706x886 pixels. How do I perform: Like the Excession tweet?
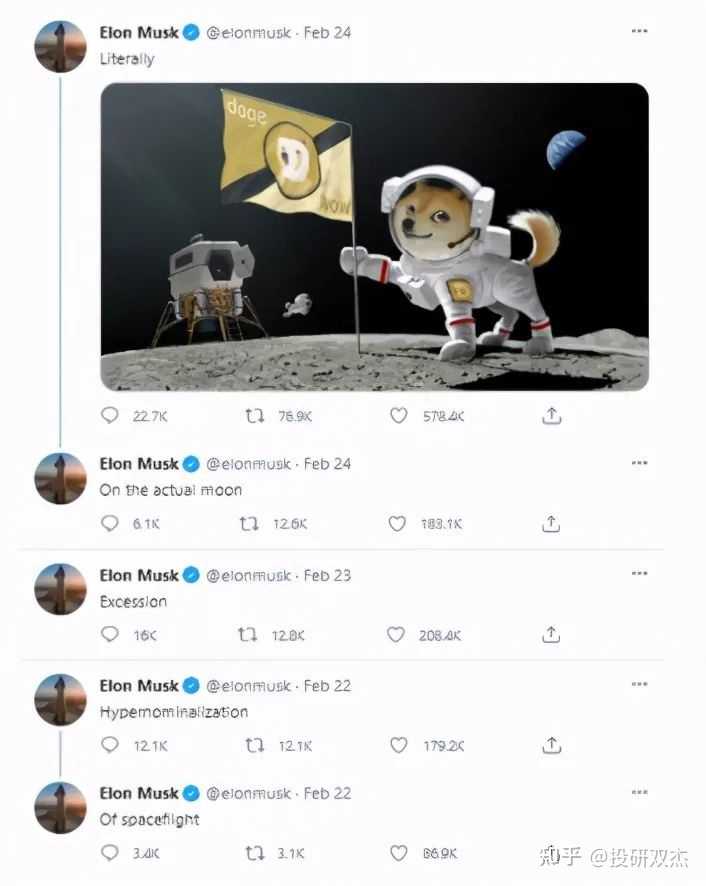point(396,635)
